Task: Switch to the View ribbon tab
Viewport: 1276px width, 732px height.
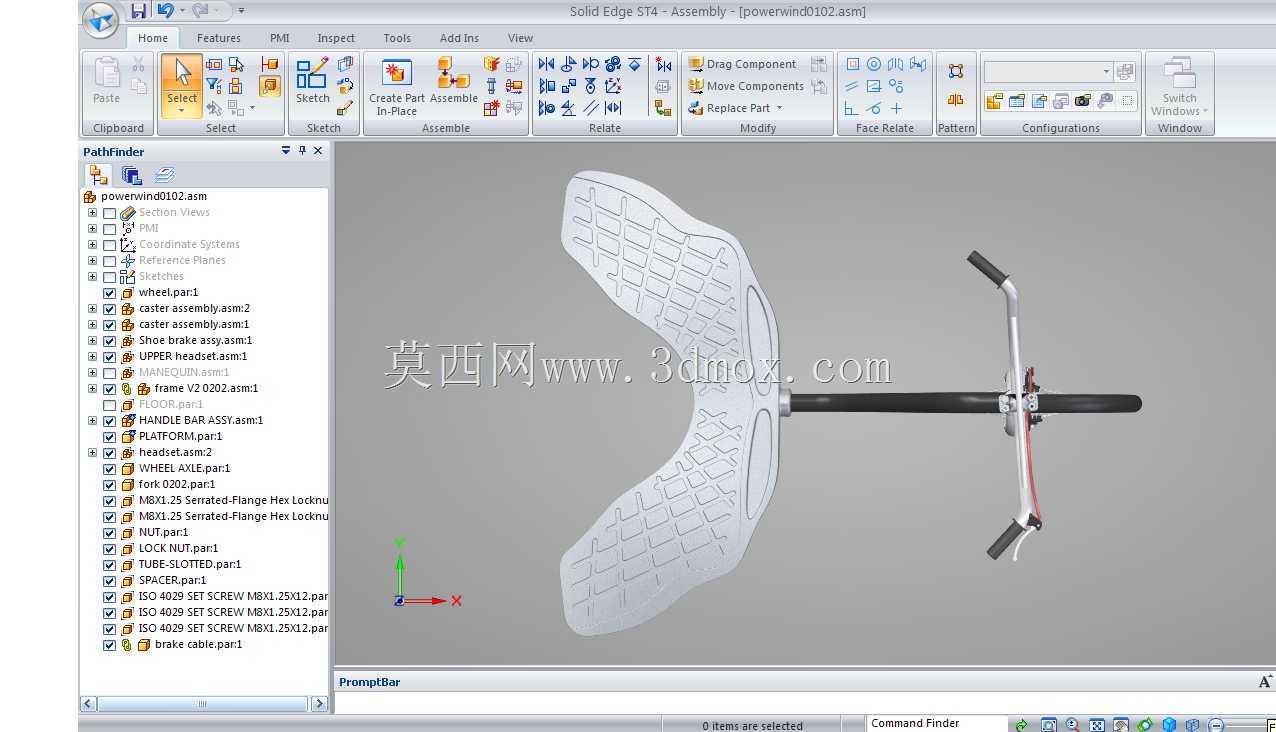Action: click(520, 38)
